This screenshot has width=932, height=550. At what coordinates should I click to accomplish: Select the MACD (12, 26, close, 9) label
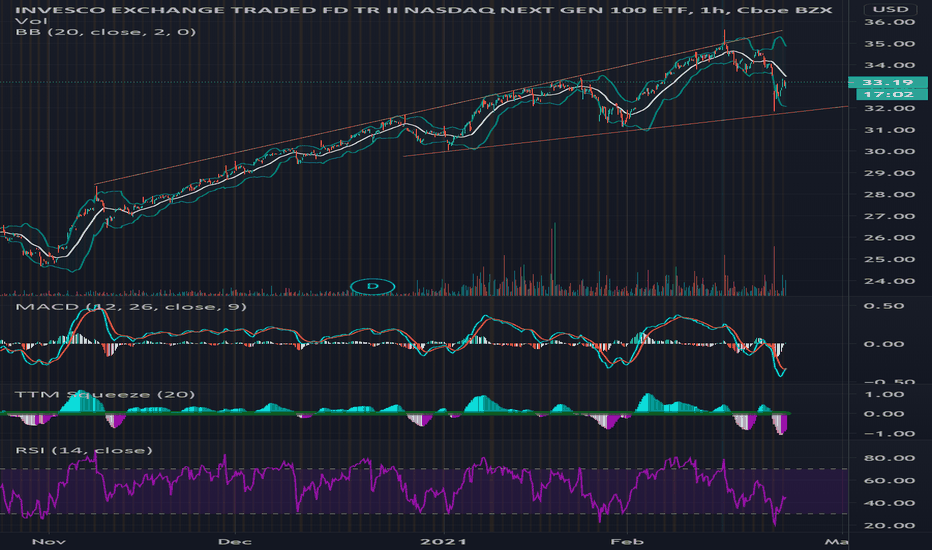(x=131, y=307)
